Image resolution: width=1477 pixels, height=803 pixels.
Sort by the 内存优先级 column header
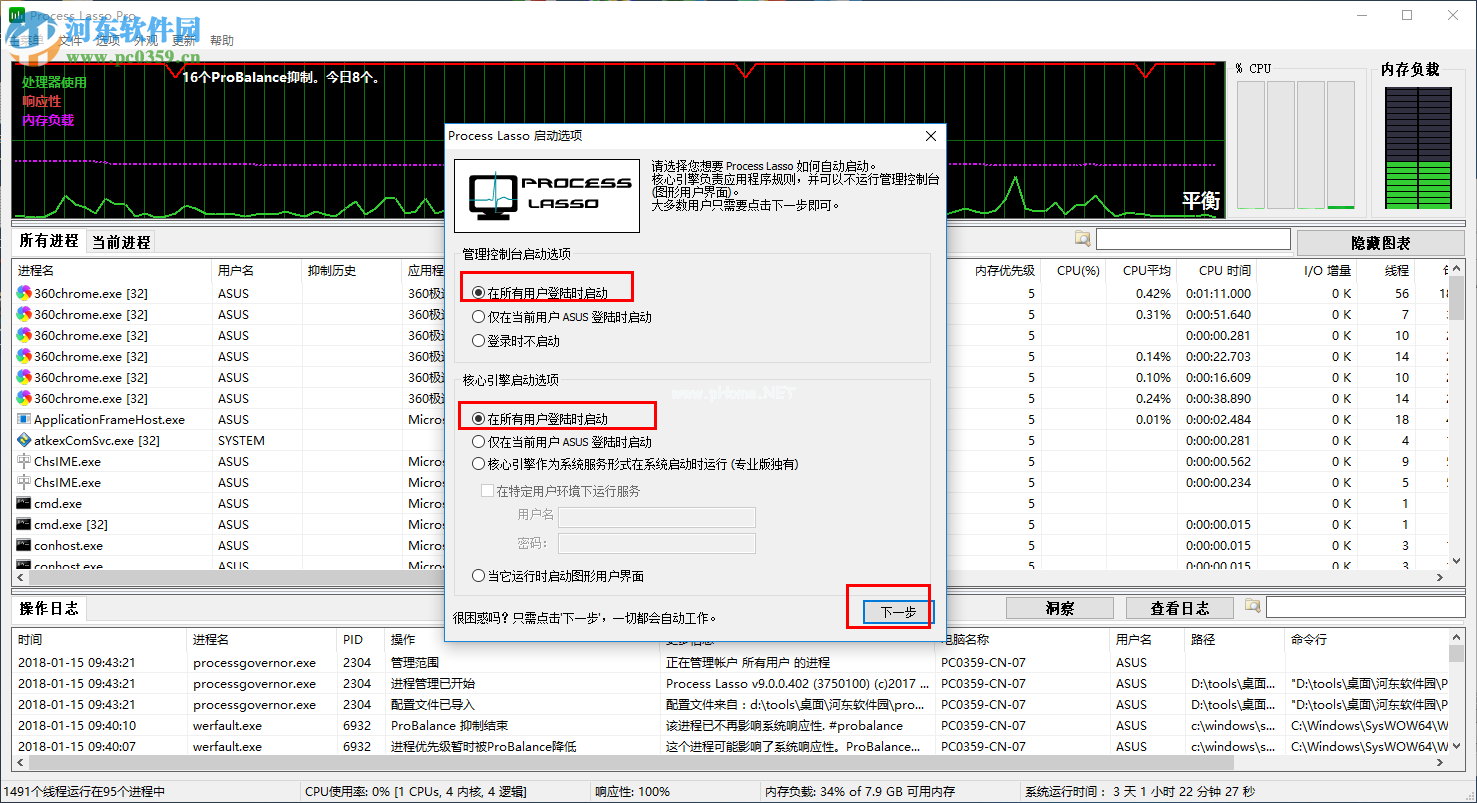coord(1005,270)
